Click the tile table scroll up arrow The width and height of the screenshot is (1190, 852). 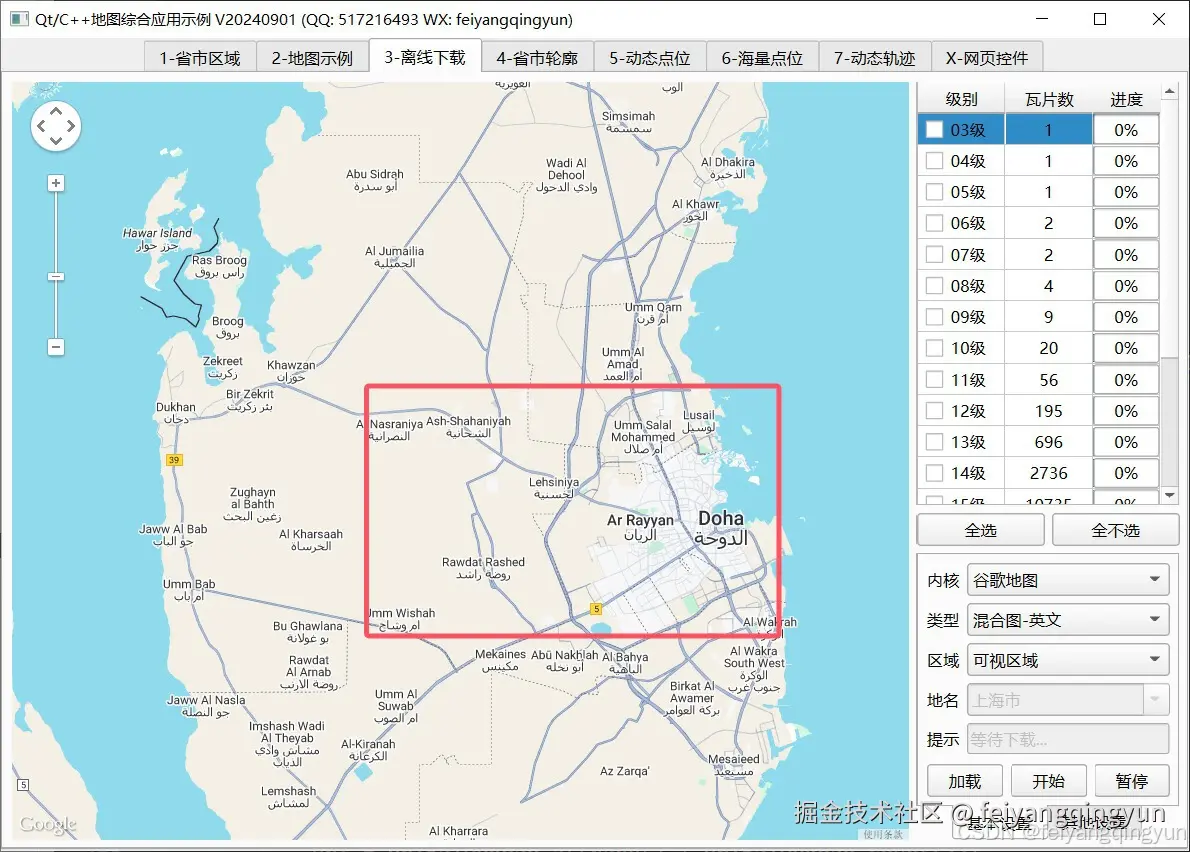point(1170,91)
